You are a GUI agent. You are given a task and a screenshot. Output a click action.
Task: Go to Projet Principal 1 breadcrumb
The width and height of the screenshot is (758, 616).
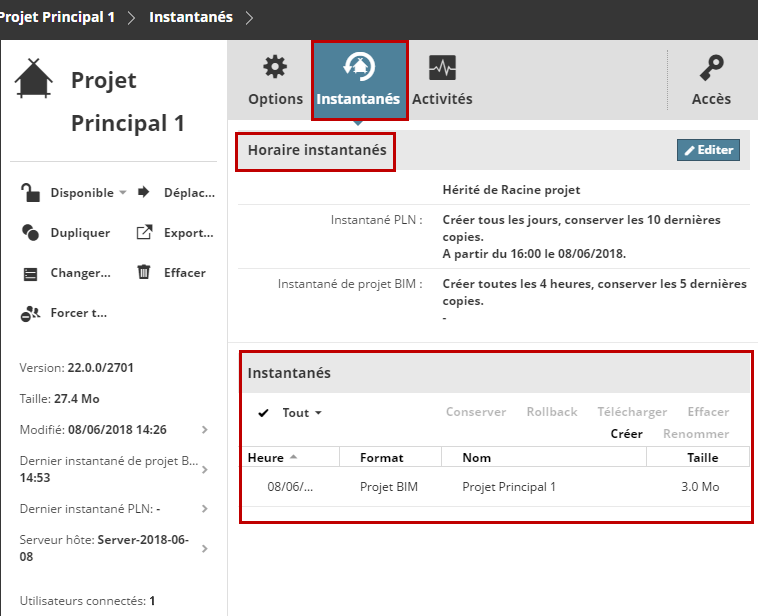point(57,17)
